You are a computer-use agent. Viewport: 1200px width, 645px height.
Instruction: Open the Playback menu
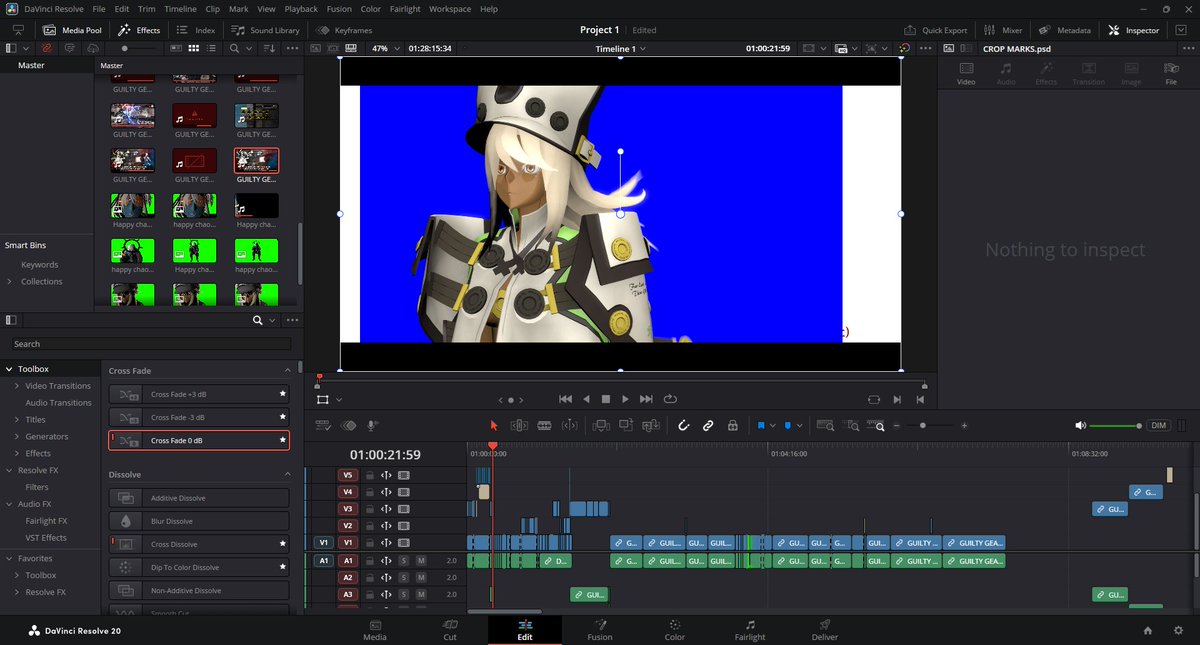click(x=301, y=9)
